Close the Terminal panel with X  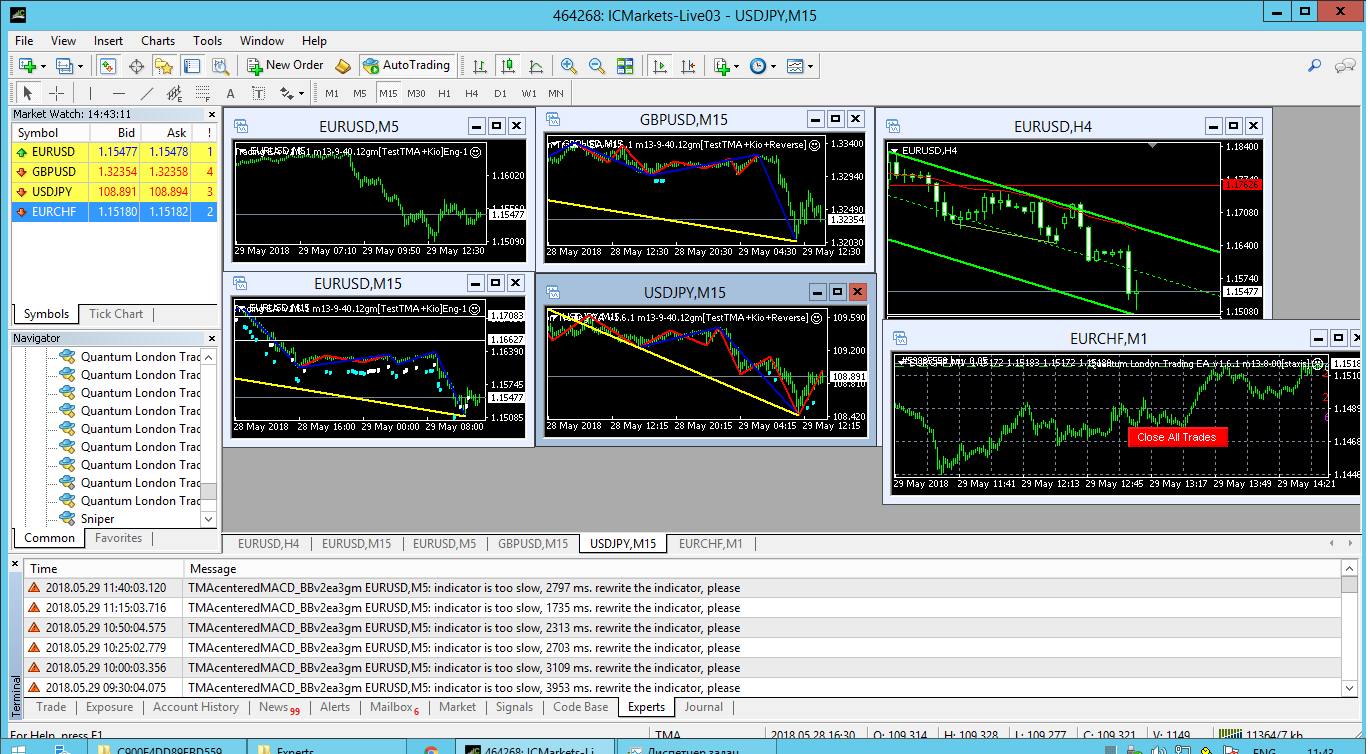pyautogui.click(x=15, y=565)
